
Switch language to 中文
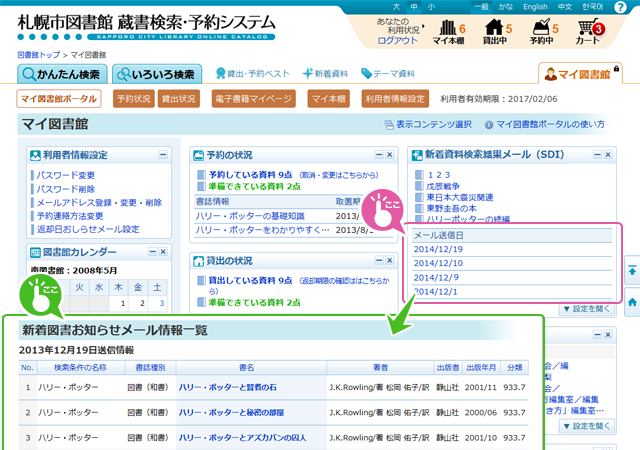tap(565, 7)
